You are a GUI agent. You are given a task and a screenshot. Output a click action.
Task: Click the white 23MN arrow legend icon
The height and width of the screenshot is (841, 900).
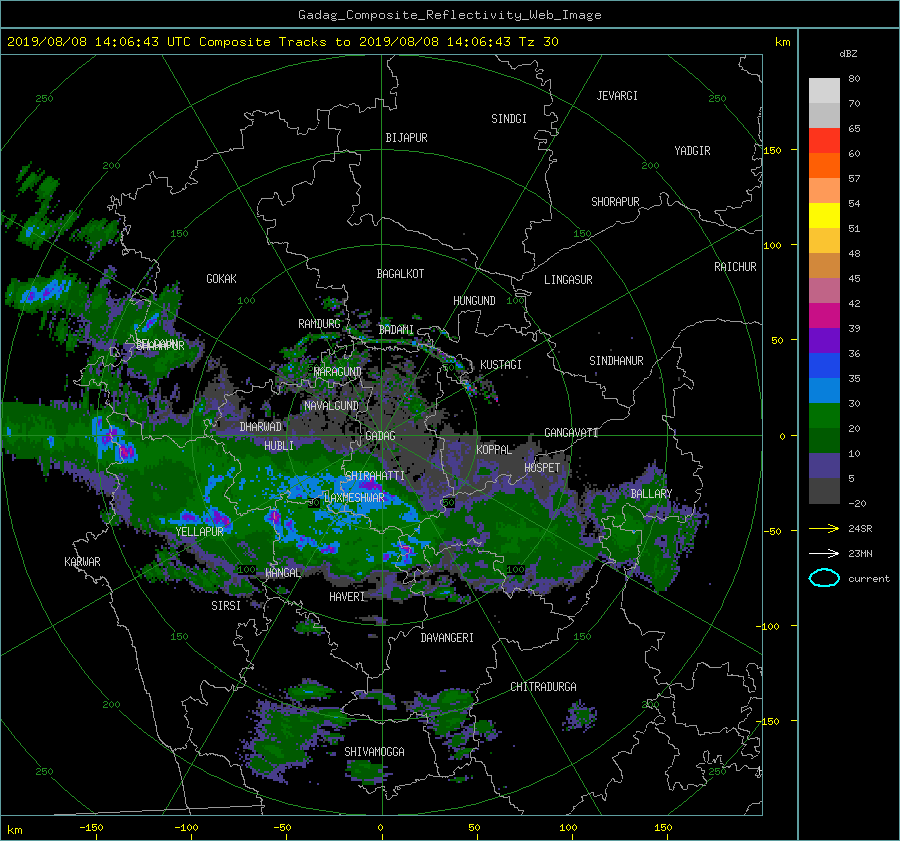824,553
